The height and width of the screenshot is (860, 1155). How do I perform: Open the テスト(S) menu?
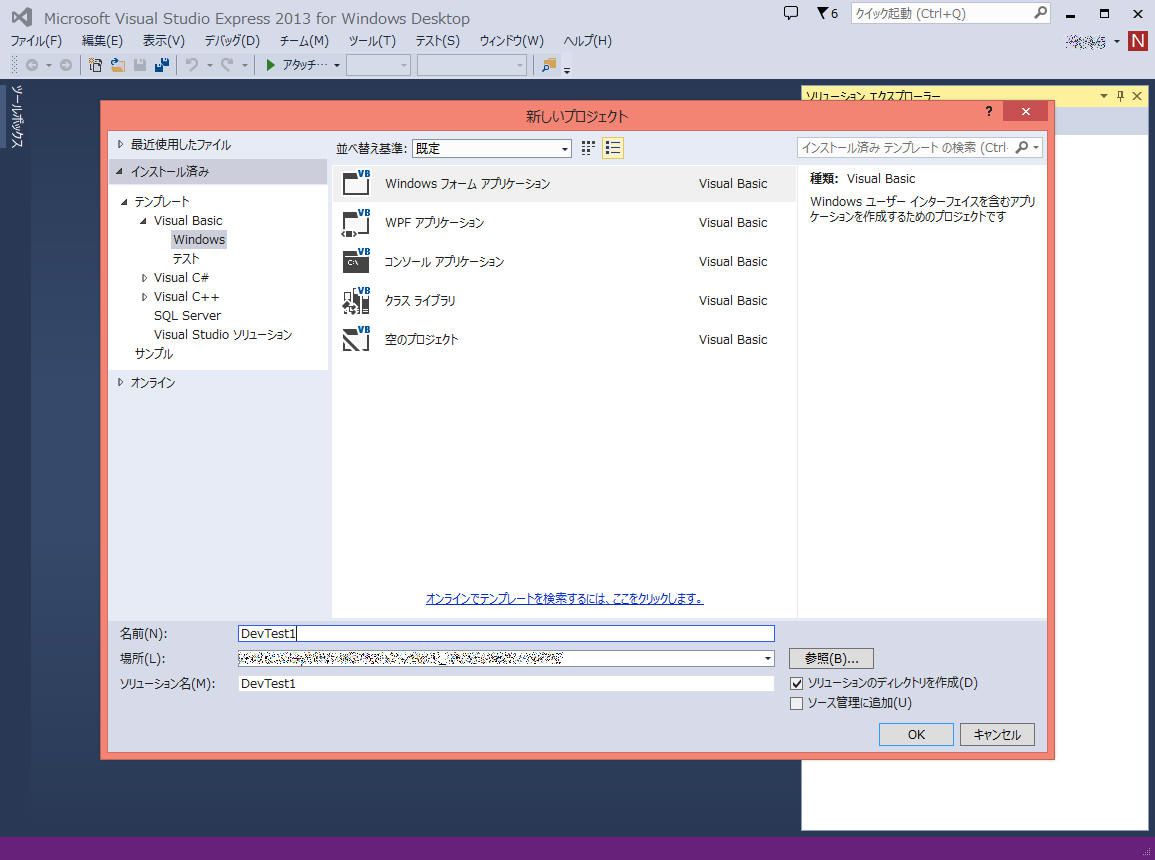point(438,40)
